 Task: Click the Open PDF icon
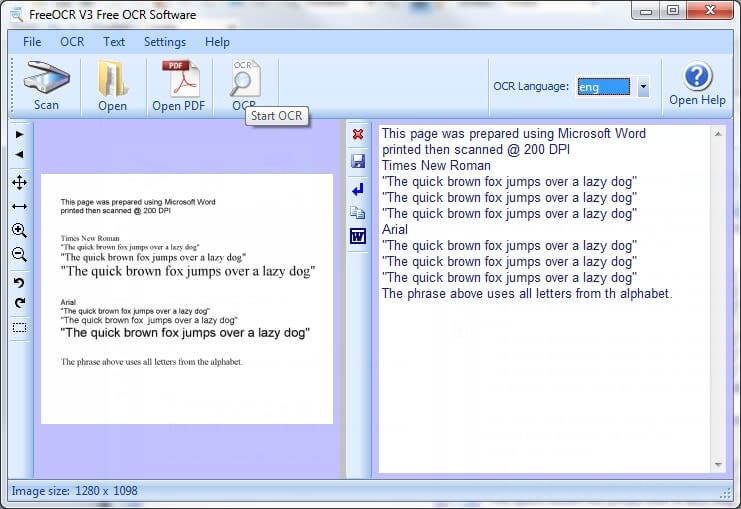point(178,85)
